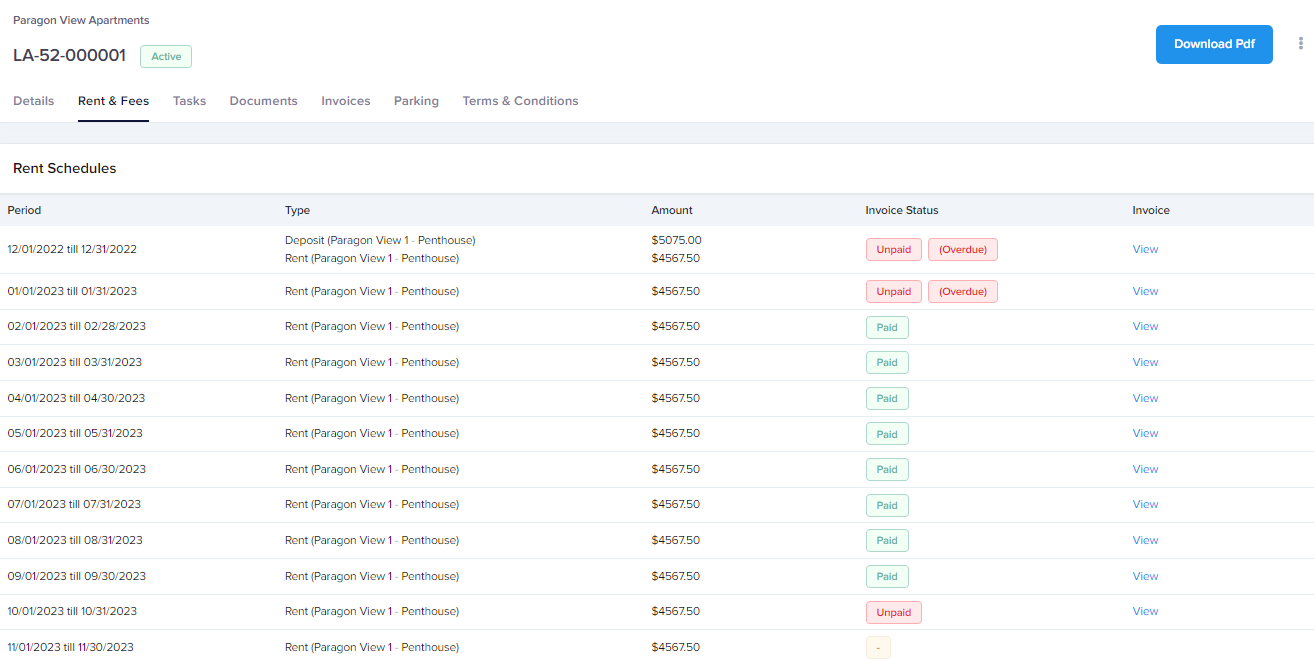This screenshot has width=1314, height=659.
Task: Click Unpaid badge for 10/01/2023 period
Action: 893,612
